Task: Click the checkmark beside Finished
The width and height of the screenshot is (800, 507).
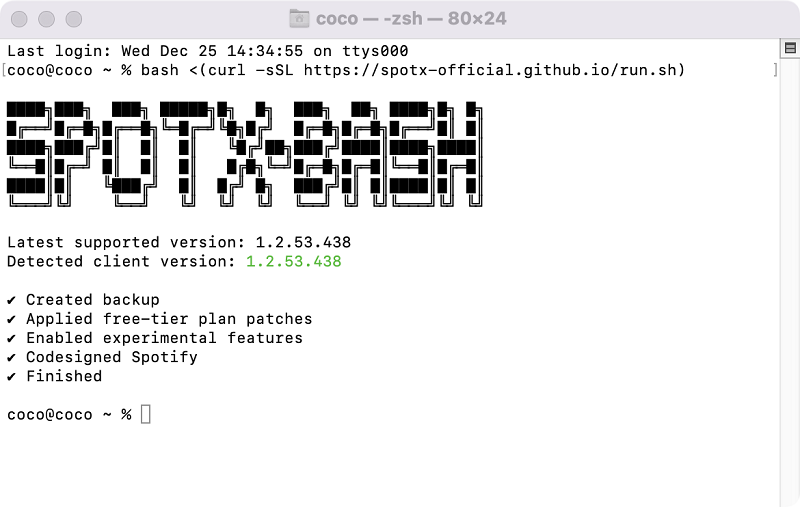Action: [12, 376]
